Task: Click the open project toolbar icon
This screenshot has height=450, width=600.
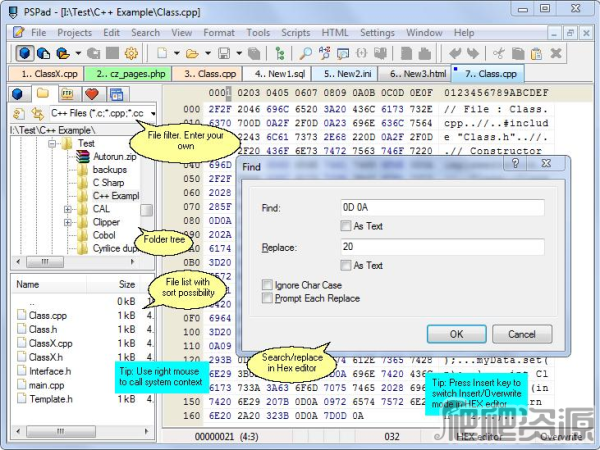Action: (x=63, y=53)
